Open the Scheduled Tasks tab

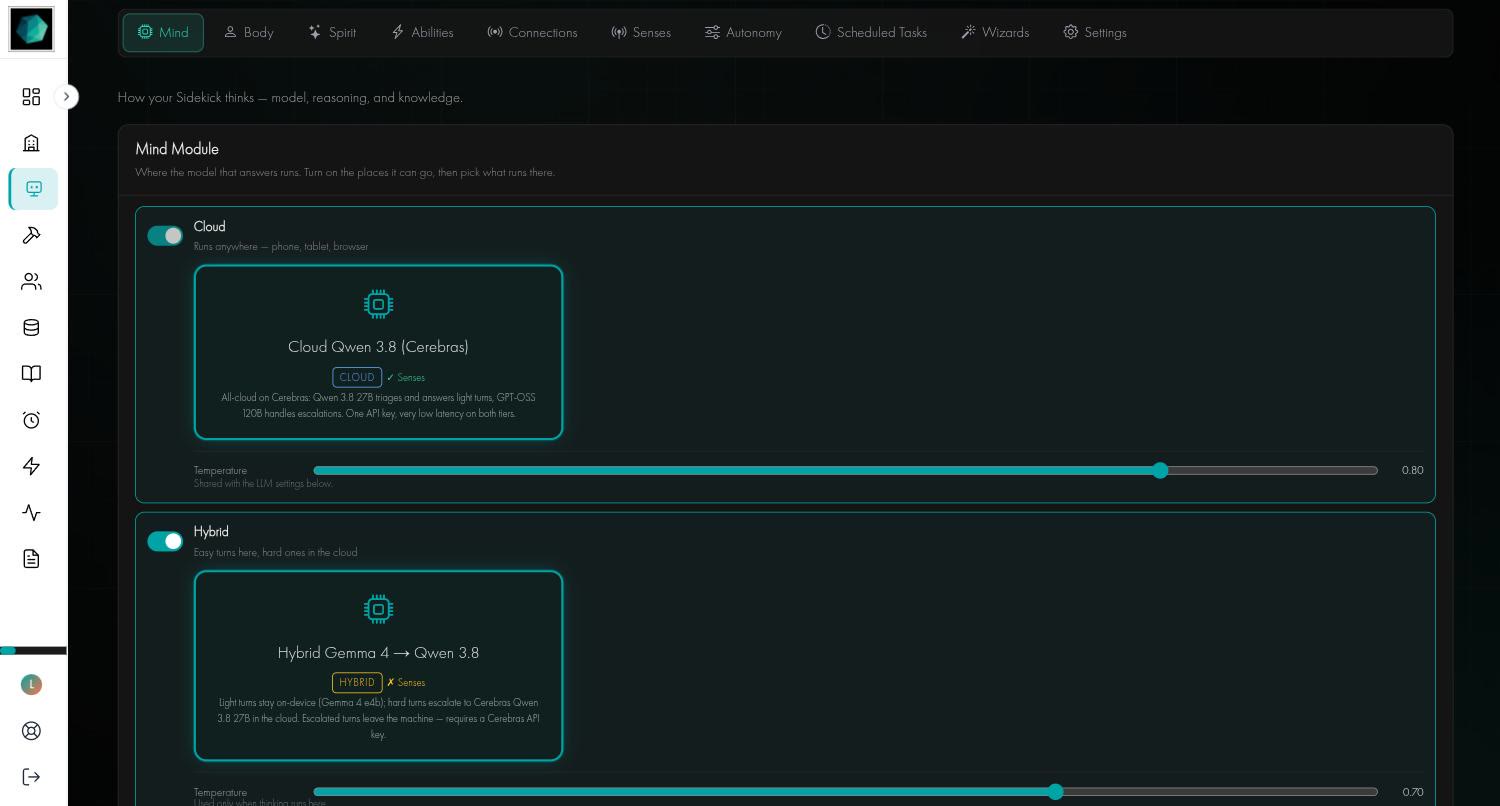871,33
